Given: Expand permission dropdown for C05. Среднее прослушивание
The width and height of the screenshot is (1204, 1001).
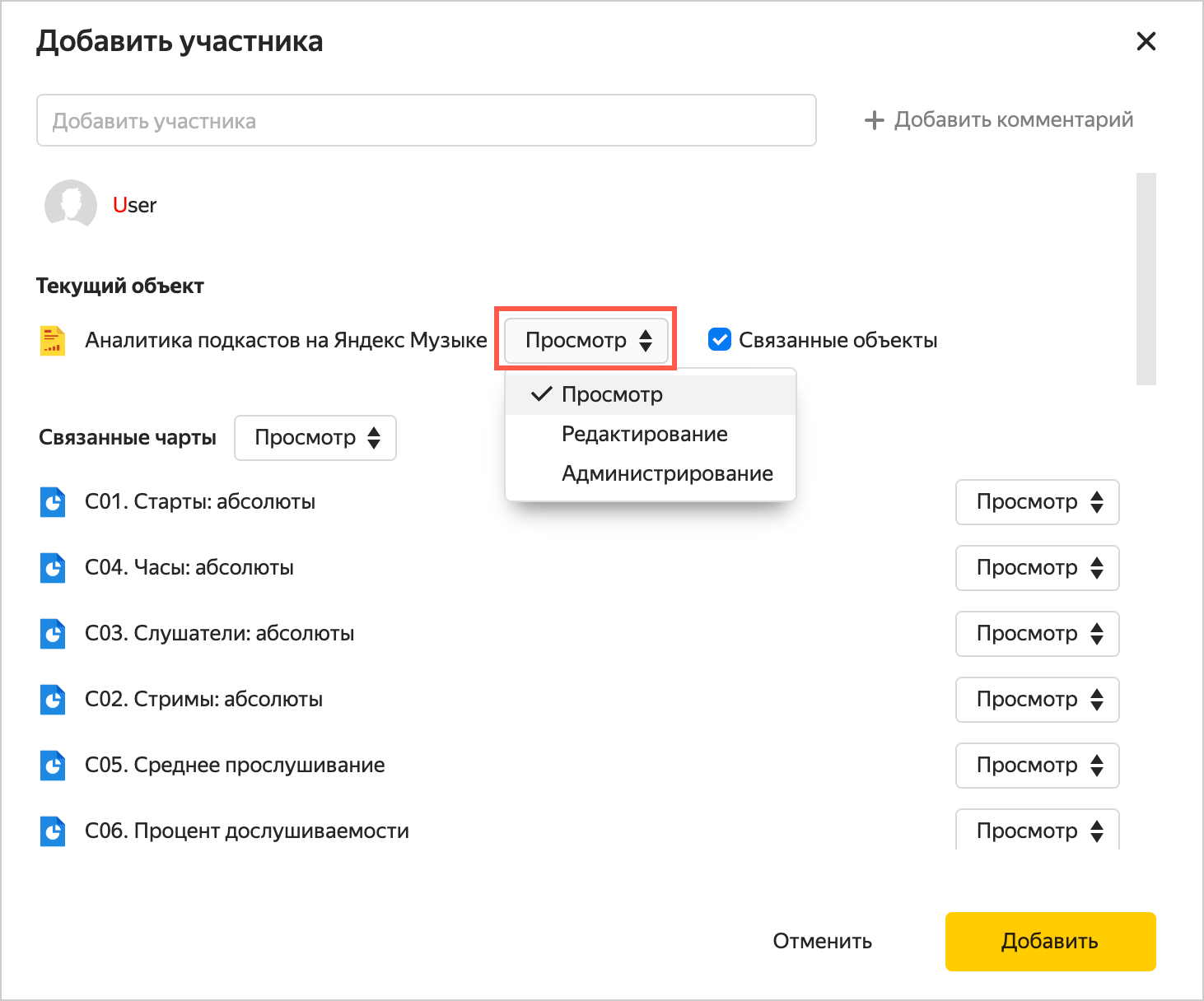Looking at the screenshot, I should click(1037, 766).
